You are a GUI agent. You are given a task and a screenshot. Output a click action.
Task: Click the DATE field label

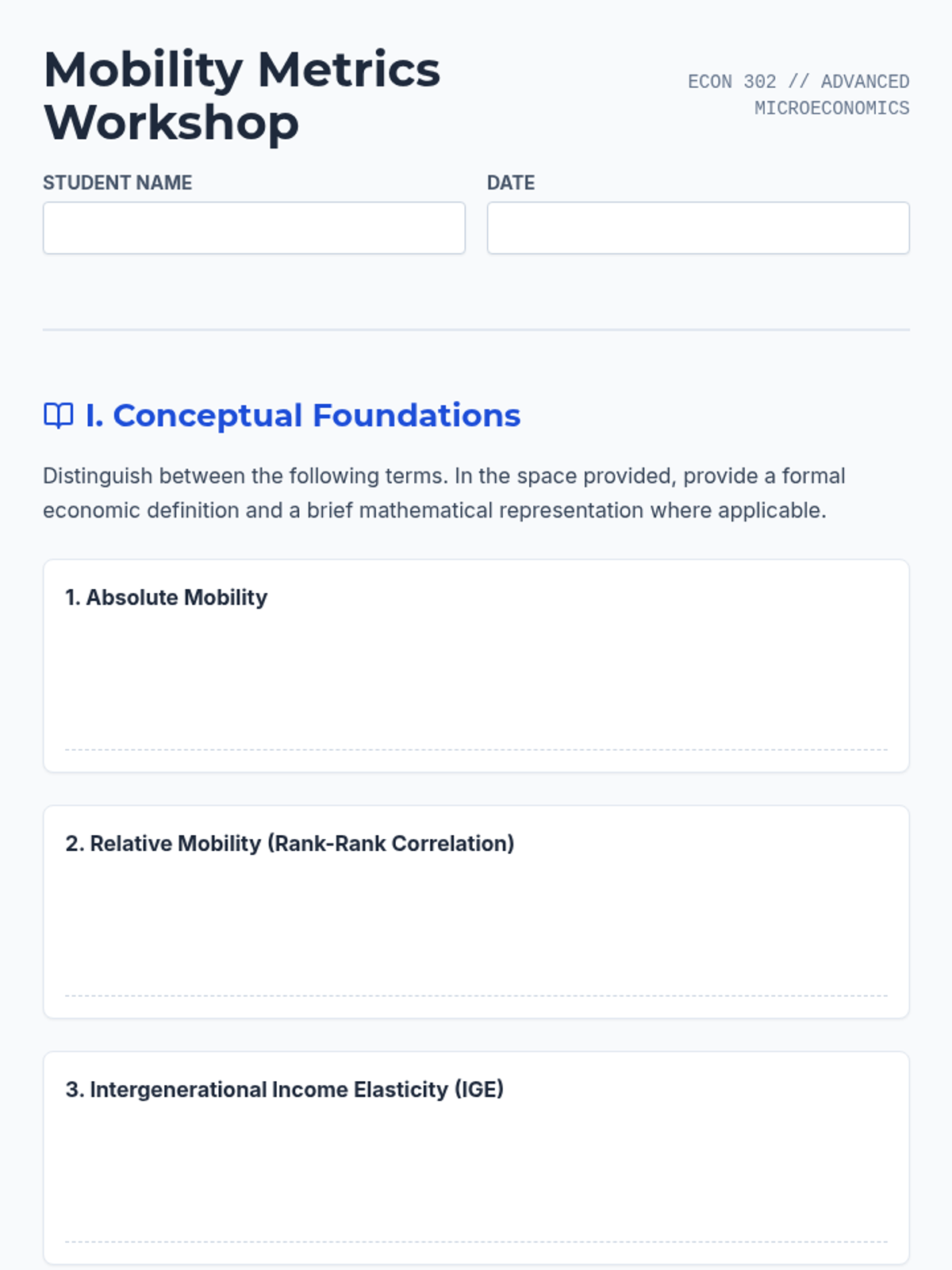511,183
